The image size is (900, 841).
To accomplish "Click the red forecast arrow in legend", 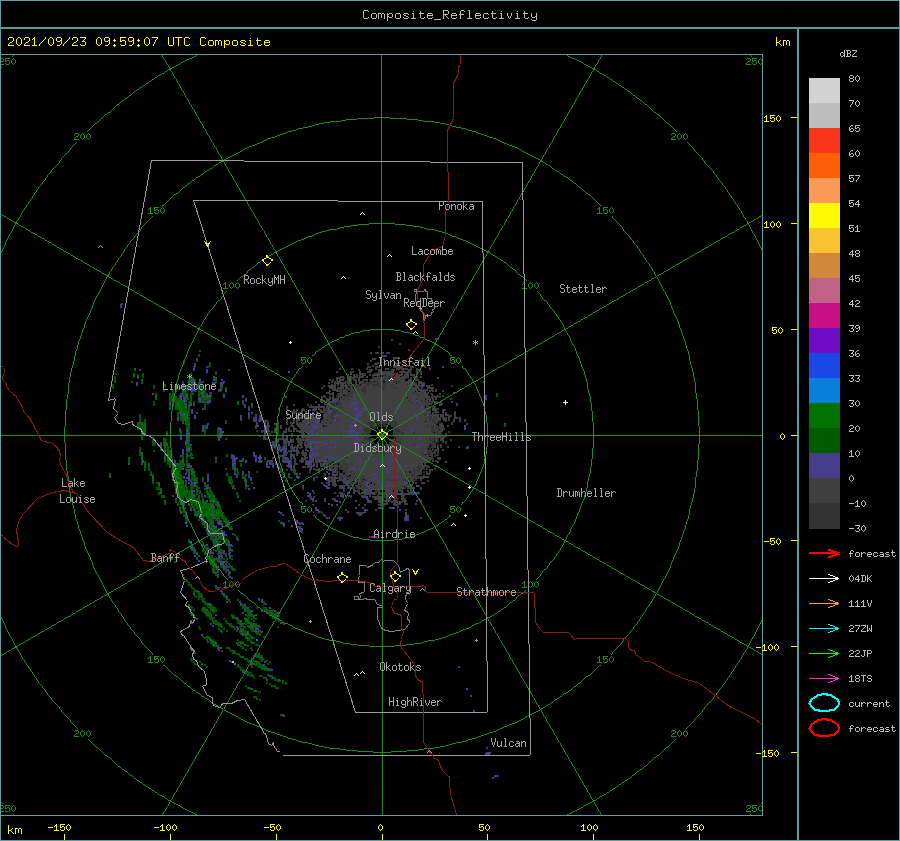I will tap(824, 553).
